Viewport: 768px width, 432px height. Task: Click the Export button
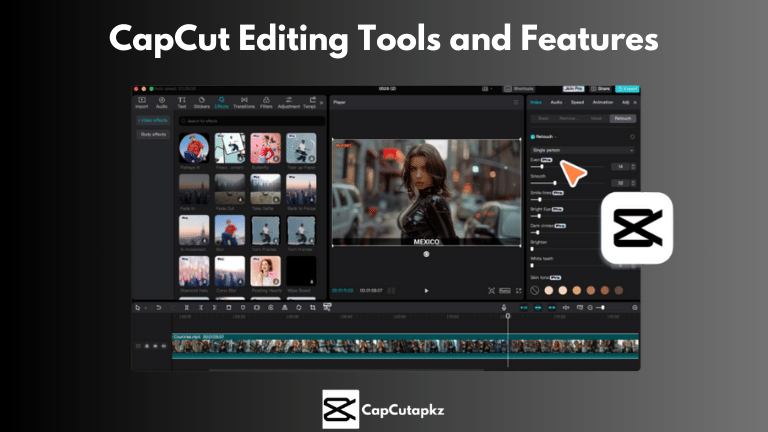(x=627, y=89)
